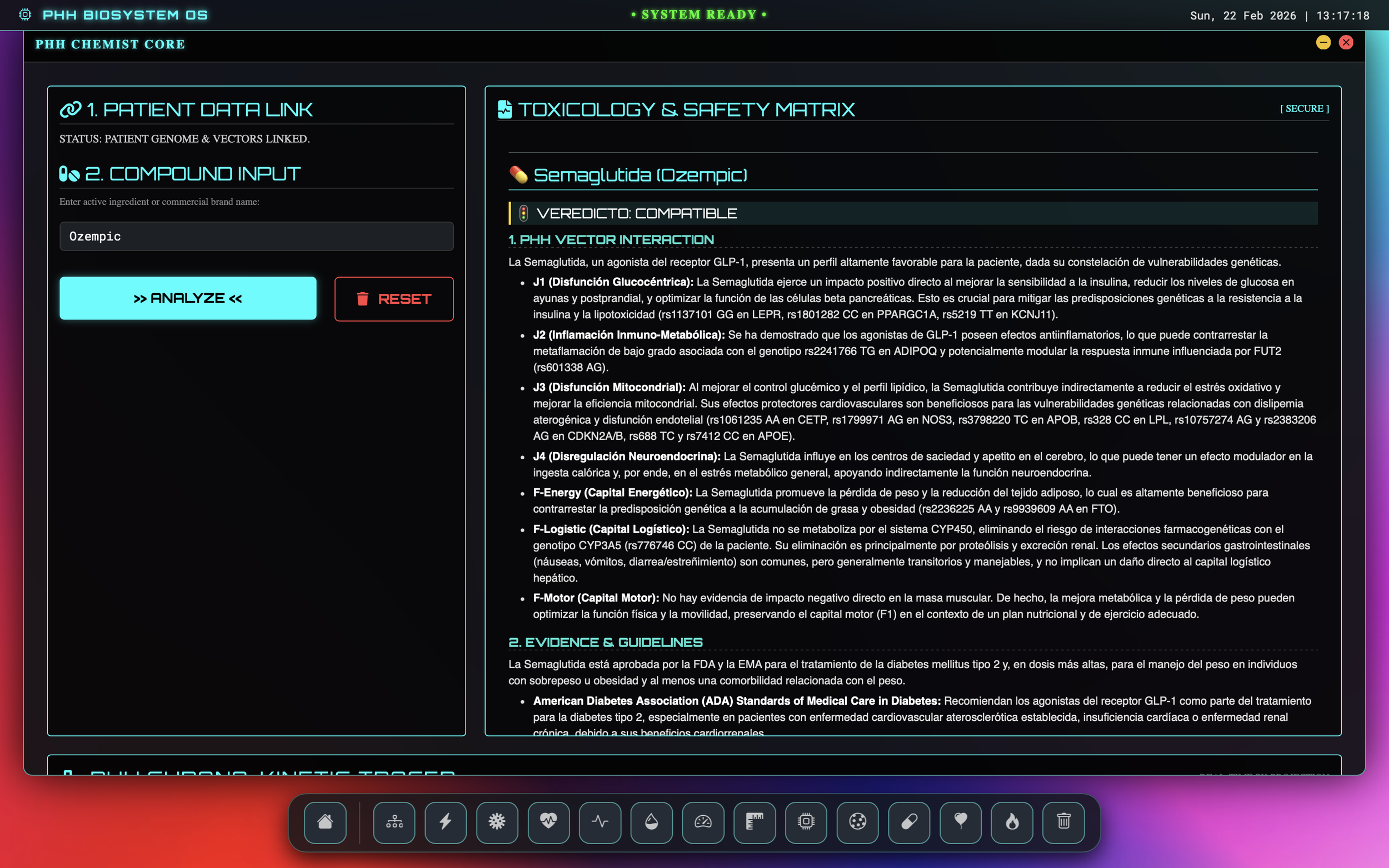Open the home icon in dock
This screenshot has height=868, width=1389.
325,821
